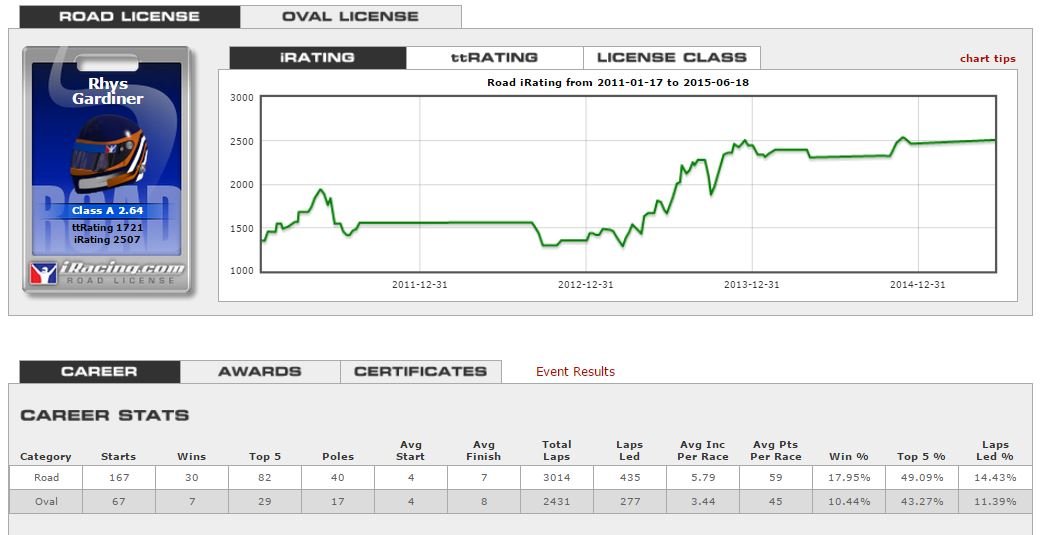This screenshot has height=535, width=1043.
Task: Click the Laps Led column header
Action: pos(629,450)
